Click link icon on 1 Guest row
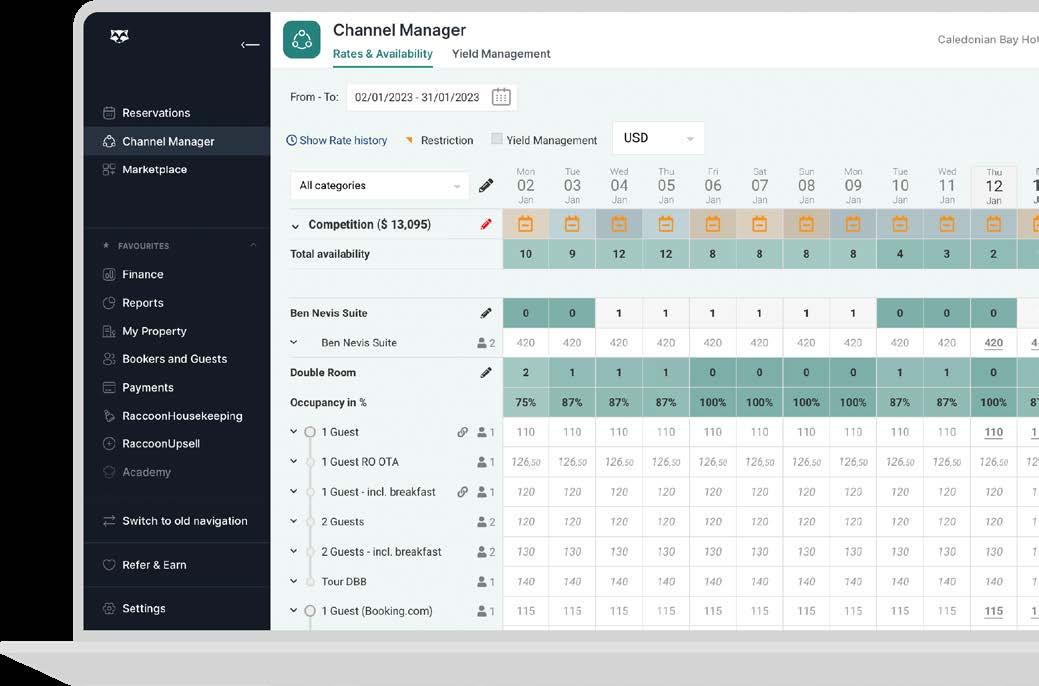The height and width of the screenshot is (686, 1039). coord(463,432)
